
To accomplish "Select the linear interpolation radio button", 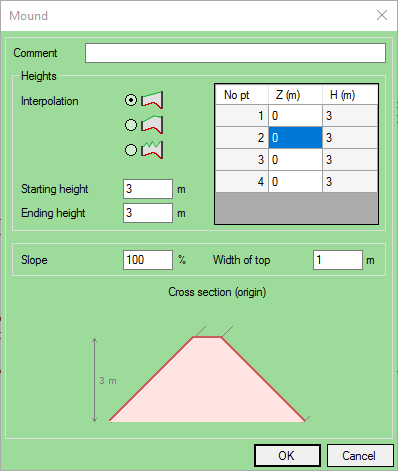I will [131, 100].
